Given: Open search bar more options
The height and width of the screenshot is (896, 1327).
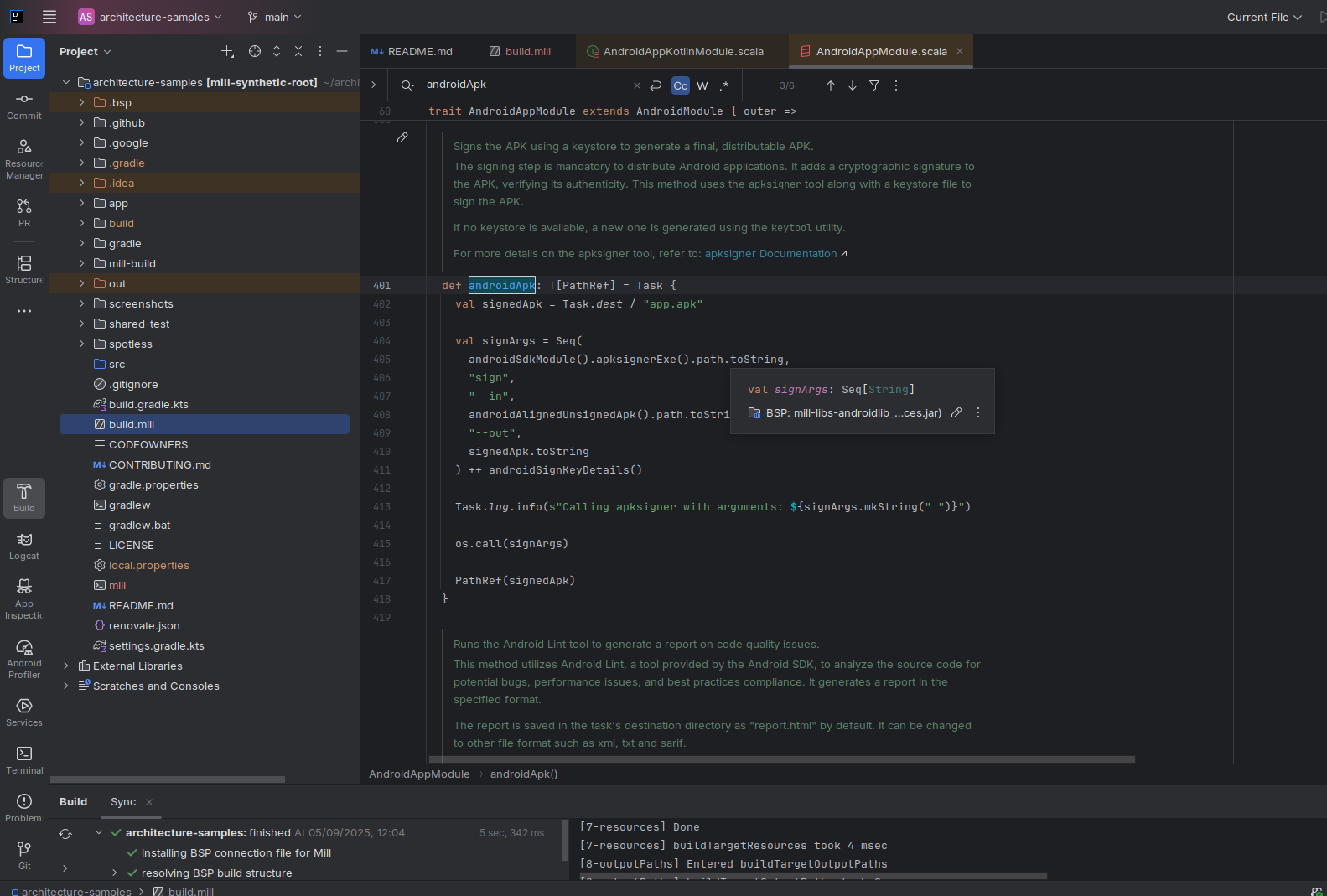Looking at the screenshot, I should (896, 85).
